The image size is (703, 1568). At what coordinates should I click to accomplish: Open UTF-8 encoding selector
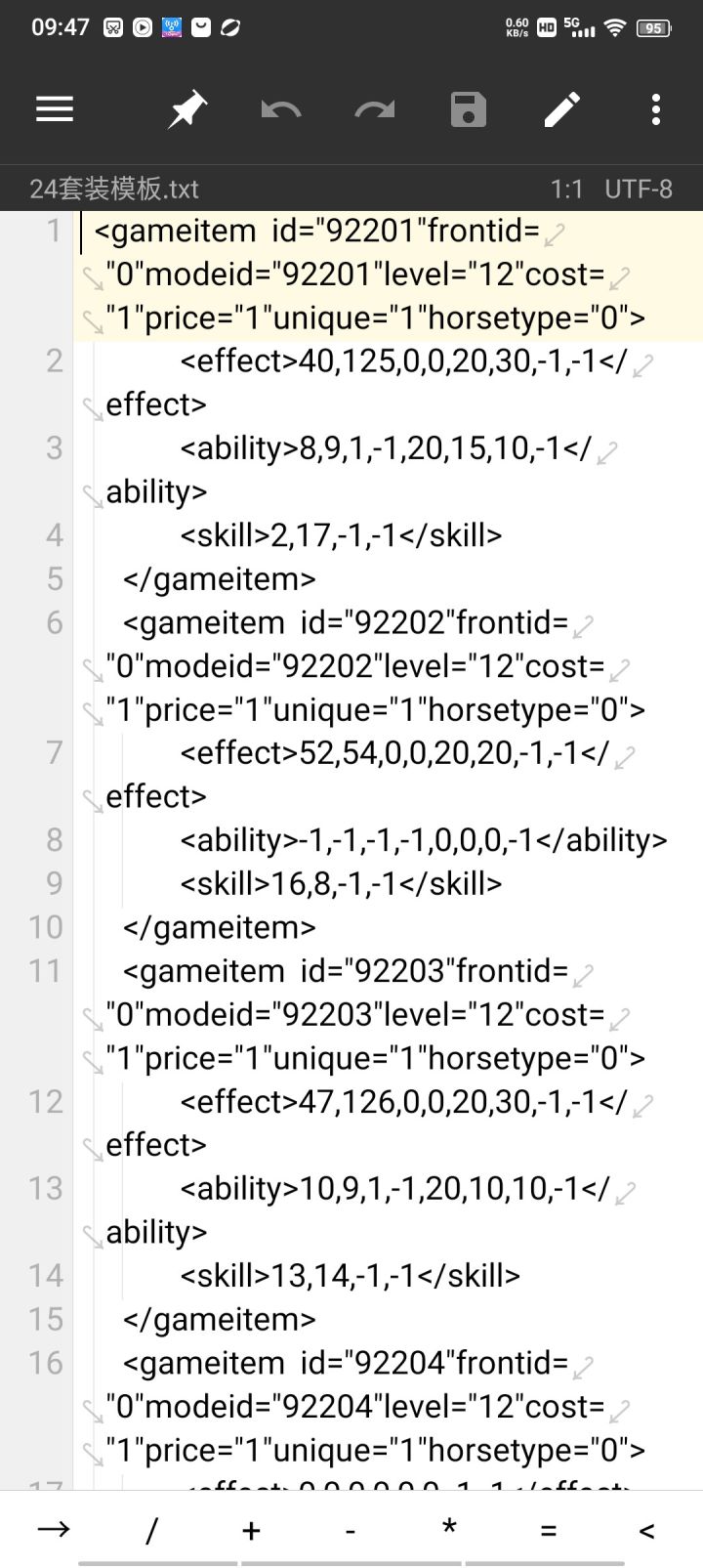click(x=639, y=189)
